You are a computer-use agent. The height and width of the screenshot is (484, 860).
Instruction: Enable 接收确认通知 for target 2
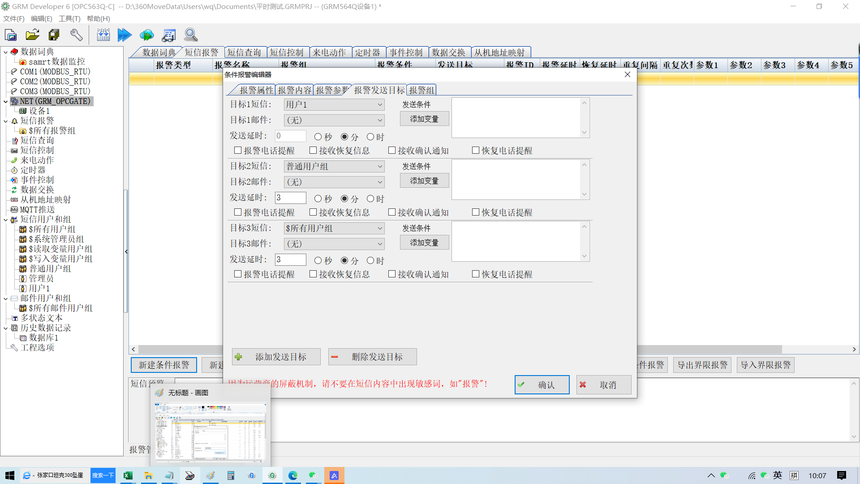tap(392, 212)
